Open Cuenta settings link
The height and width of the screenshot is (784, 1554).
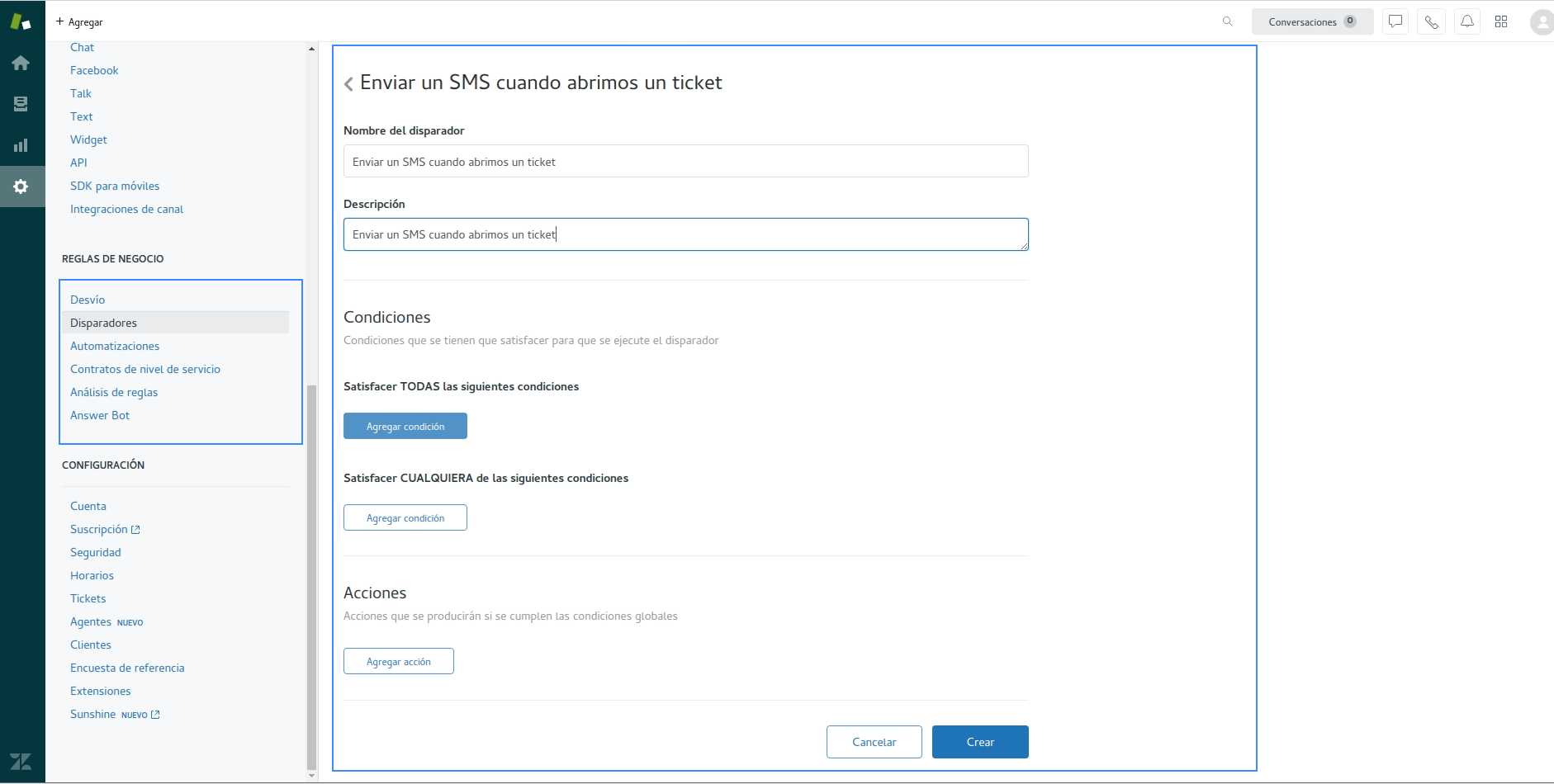tap(88, 506)
